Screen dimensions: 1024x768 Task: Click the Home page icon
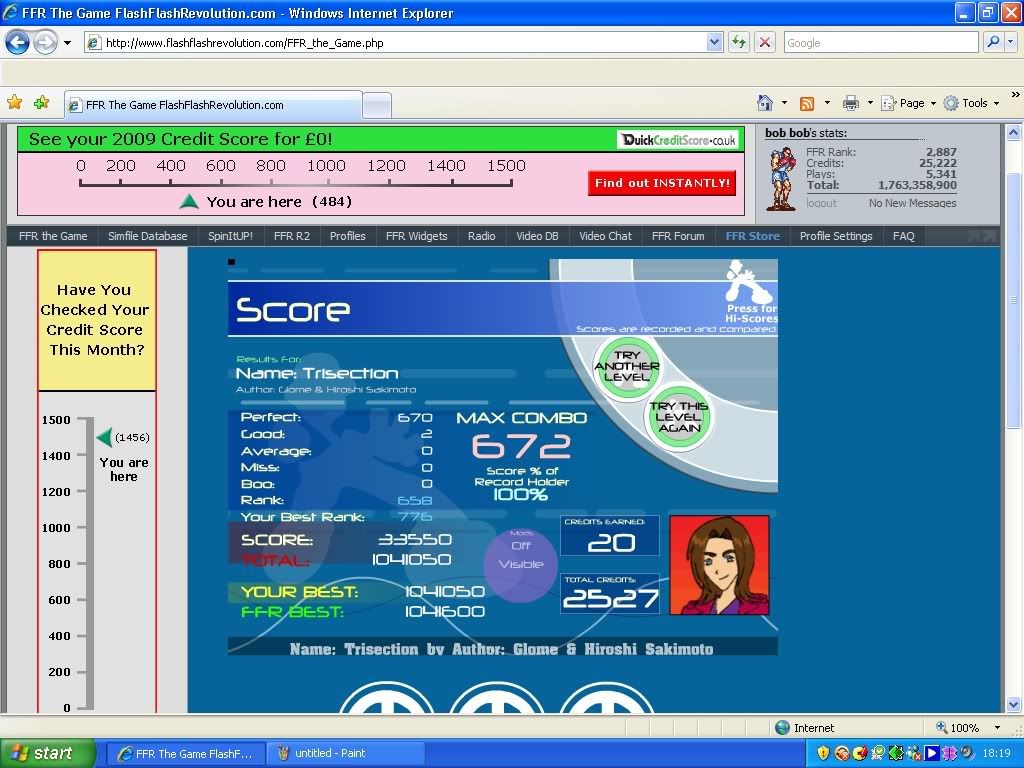[765, 103]
